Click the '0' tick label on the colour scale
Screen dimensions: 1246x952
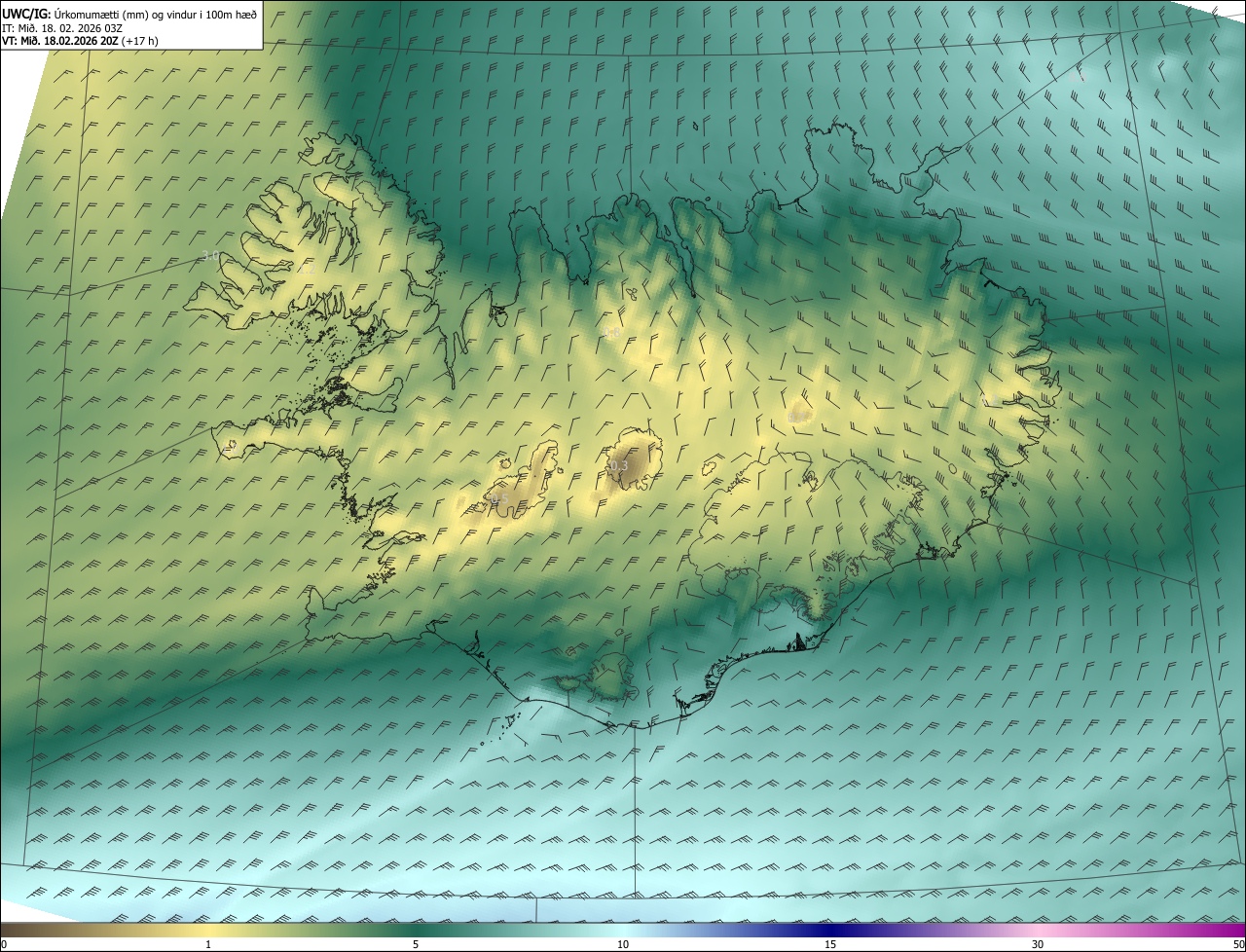coord(4,944)
